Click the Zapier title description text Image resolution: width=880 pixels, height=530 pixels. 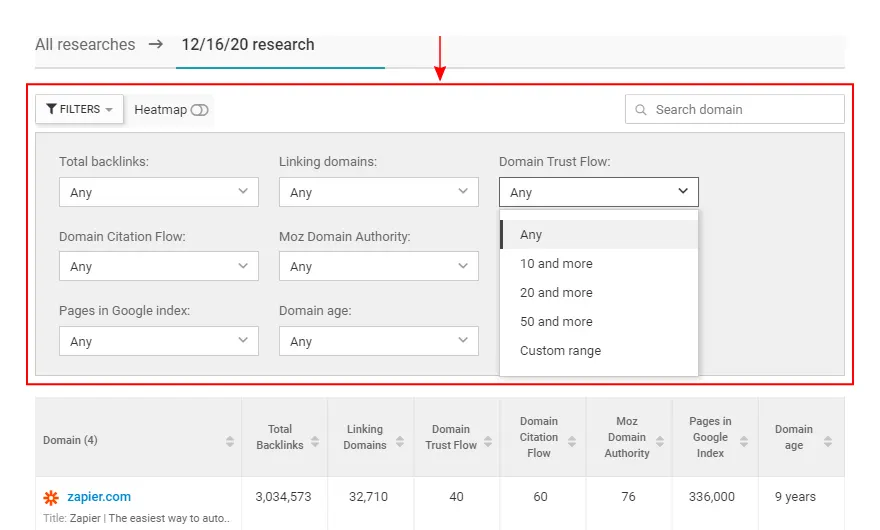click(x=136, y=518)
